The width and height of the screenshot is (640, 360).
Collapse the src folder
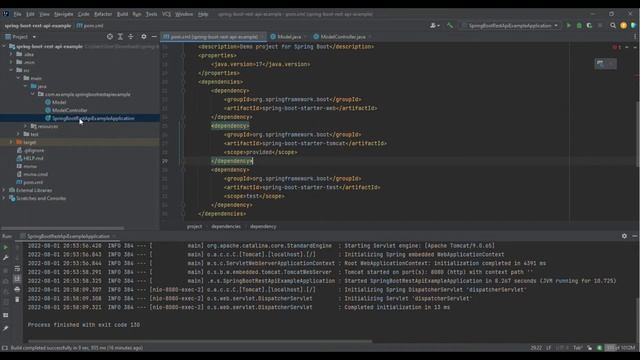pos(11,70)
